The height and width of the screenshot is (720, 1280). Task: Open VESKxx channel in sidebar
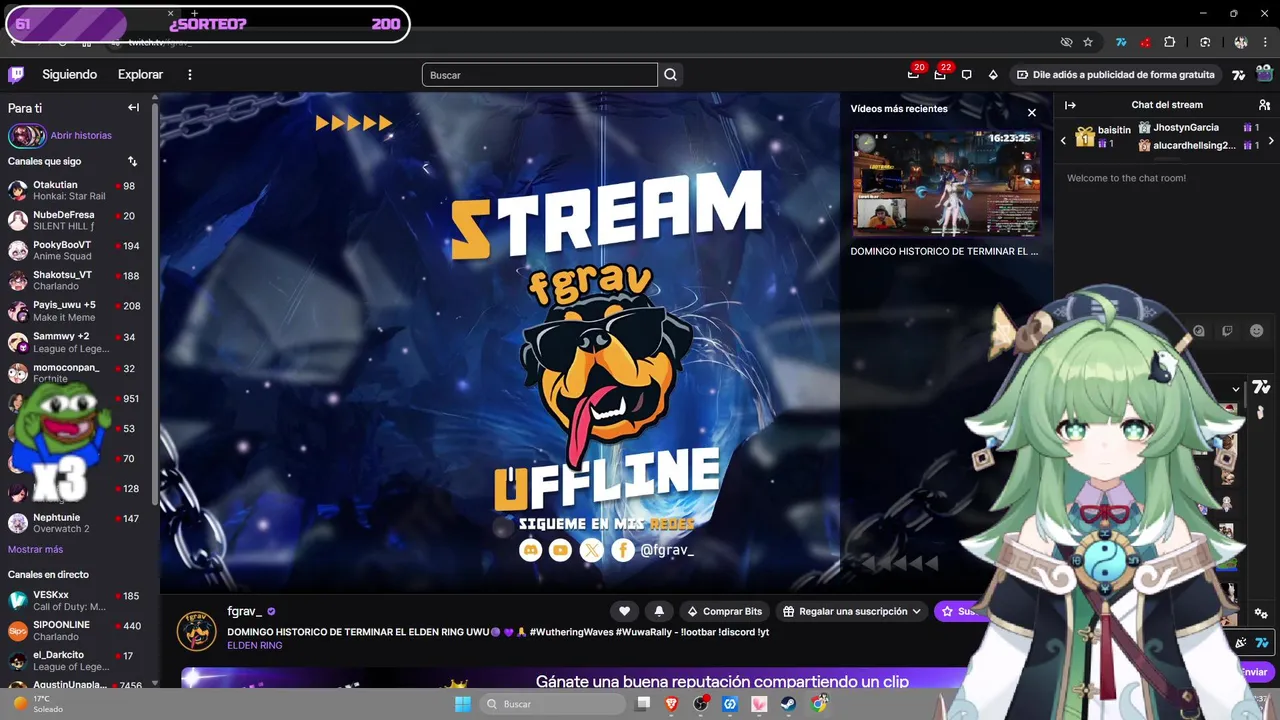78,600
